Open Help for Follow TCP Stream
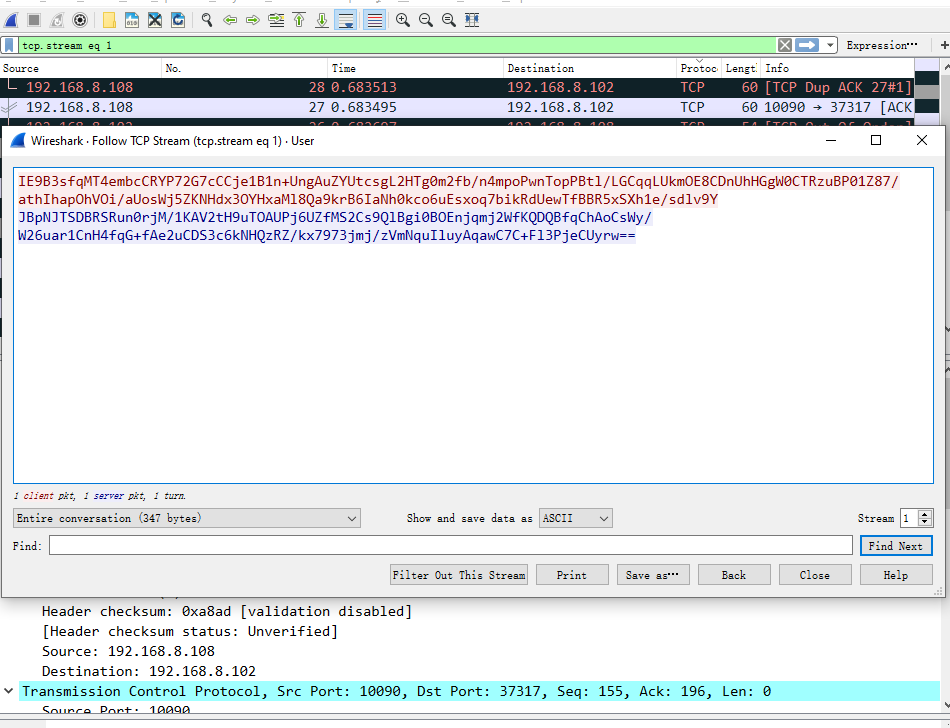The width and height of the screenshot is (950, 728). [x=895, y=575]
